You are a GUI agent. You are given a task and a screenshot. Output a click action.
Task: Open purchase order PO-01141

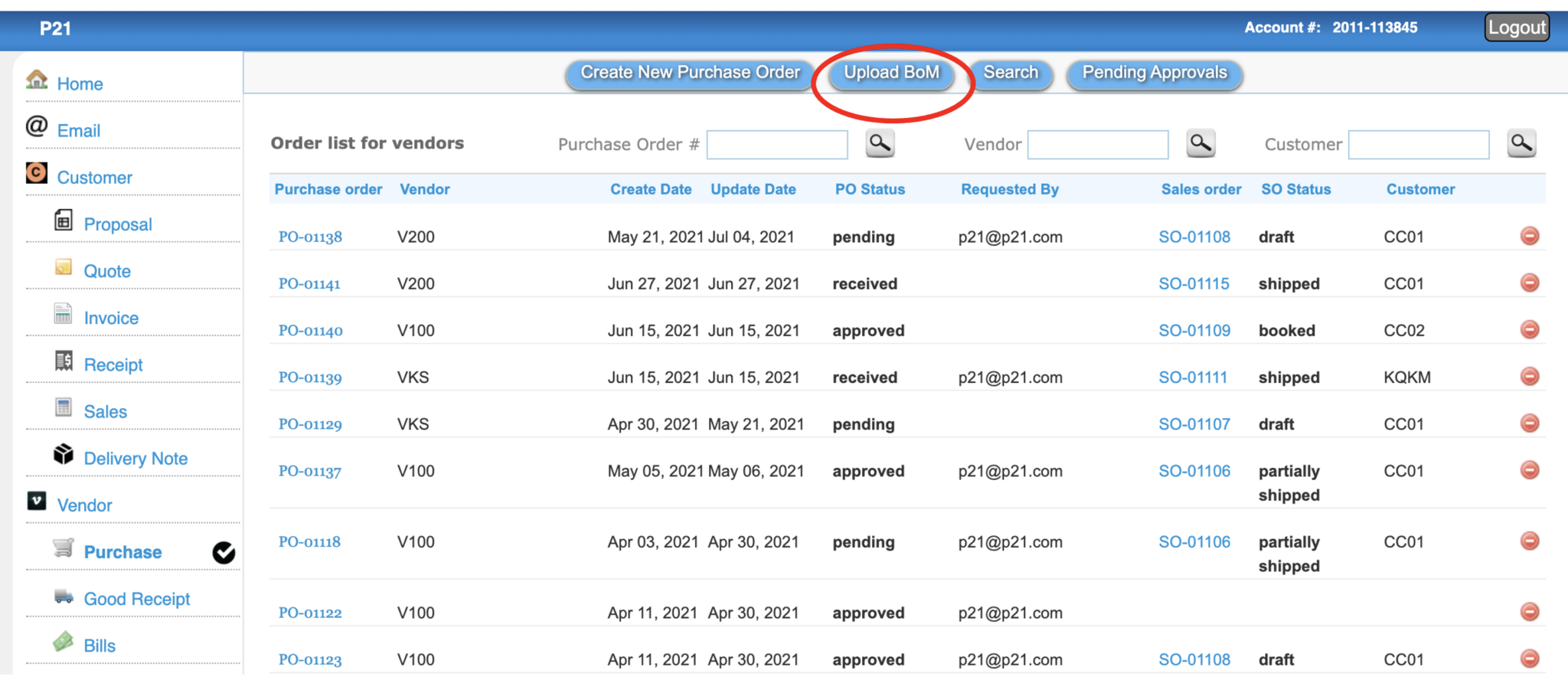tap(309, 283)
